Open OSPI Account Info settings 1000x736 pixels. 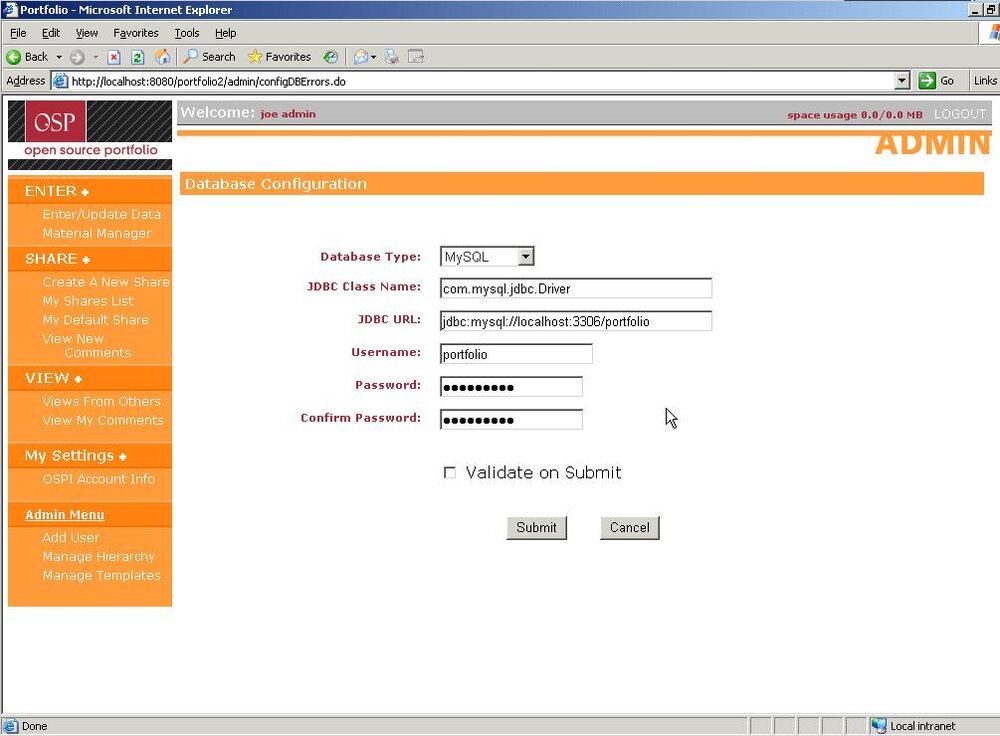pyautogui.click(x=99, y=479)
